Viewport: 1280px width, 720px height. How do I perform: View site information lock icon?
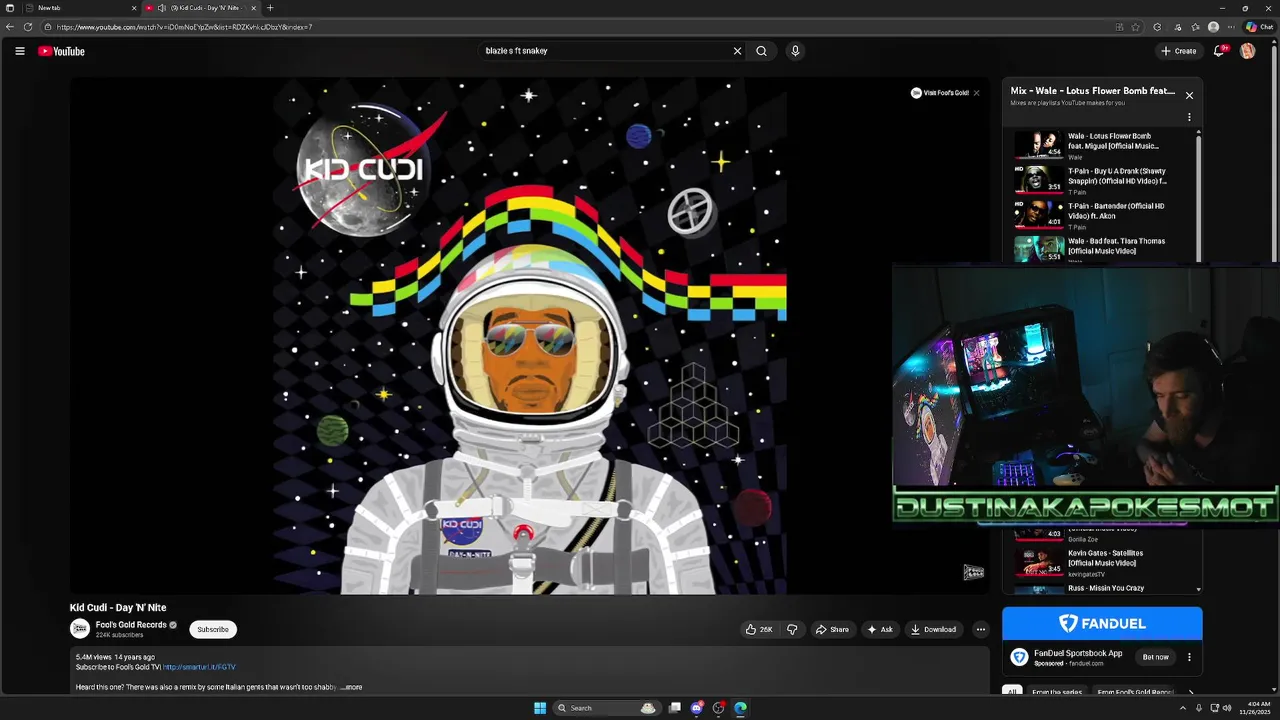(x=48, y=27)
